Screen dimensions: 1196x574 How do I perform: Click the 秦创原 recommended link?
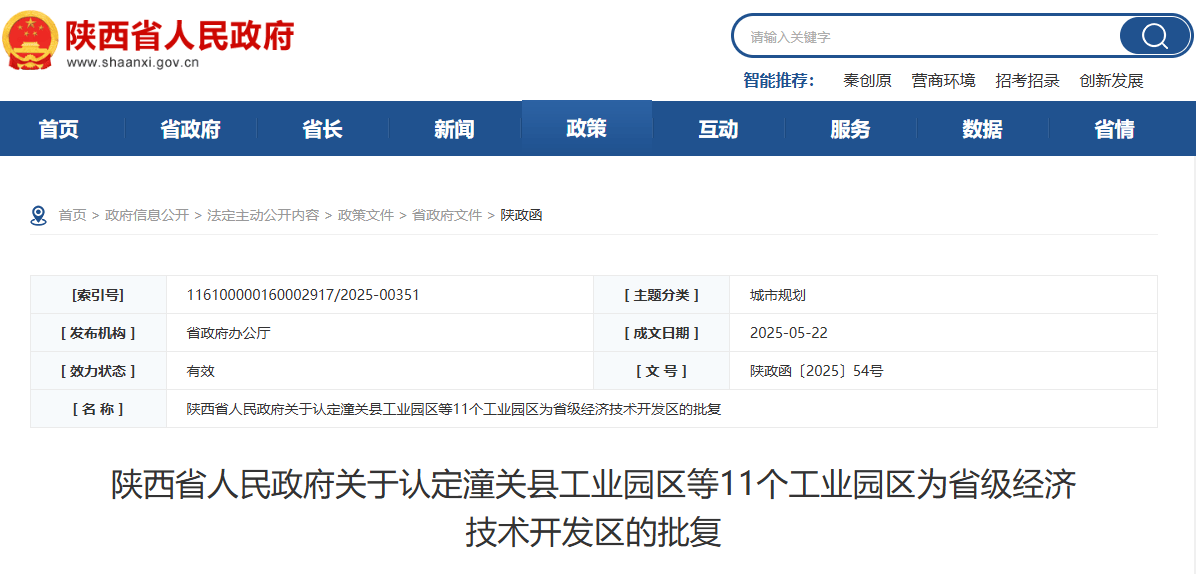pos(867,81)
